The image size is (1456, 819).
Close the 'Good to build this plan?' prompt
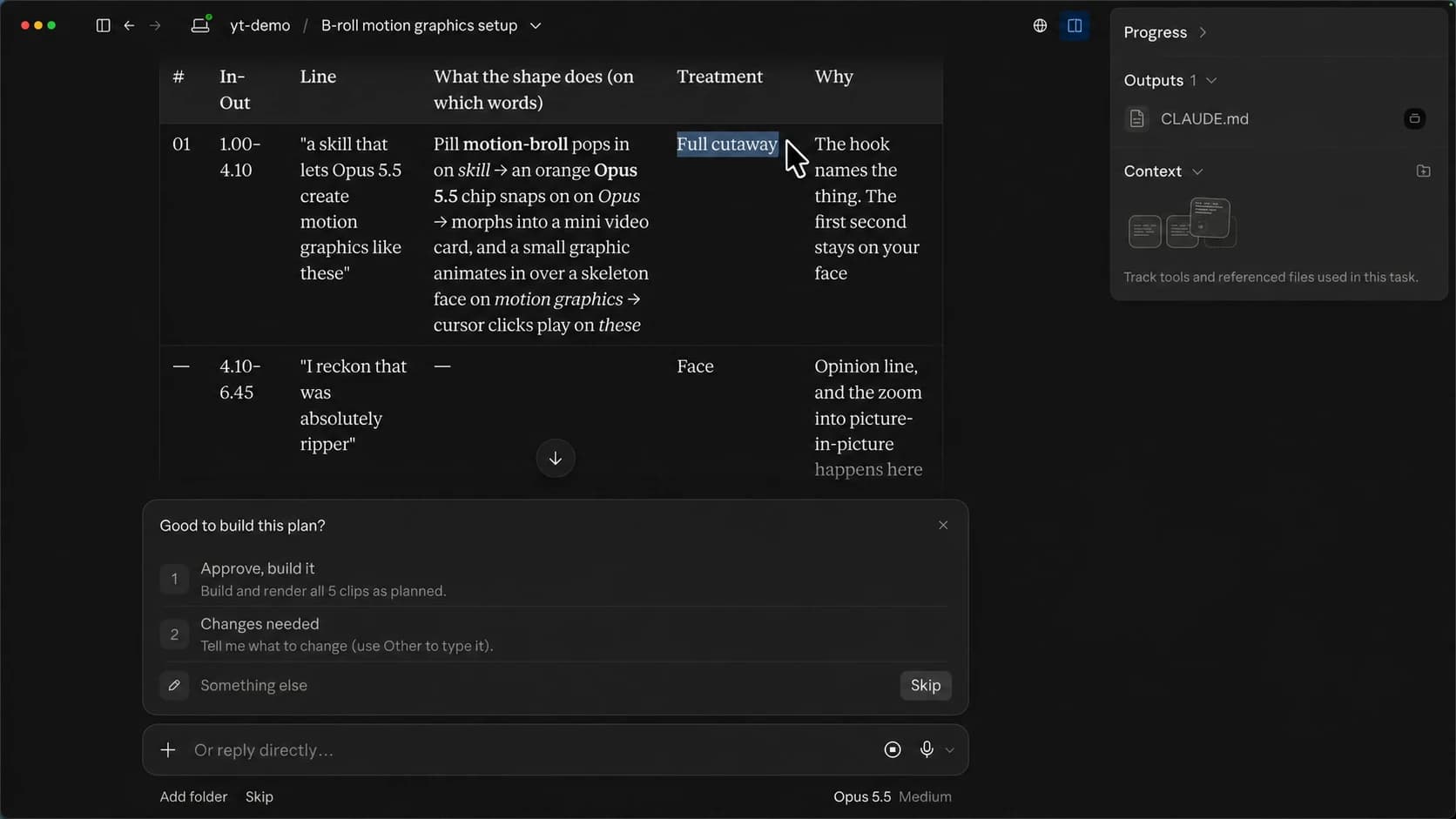click(943, 526)
